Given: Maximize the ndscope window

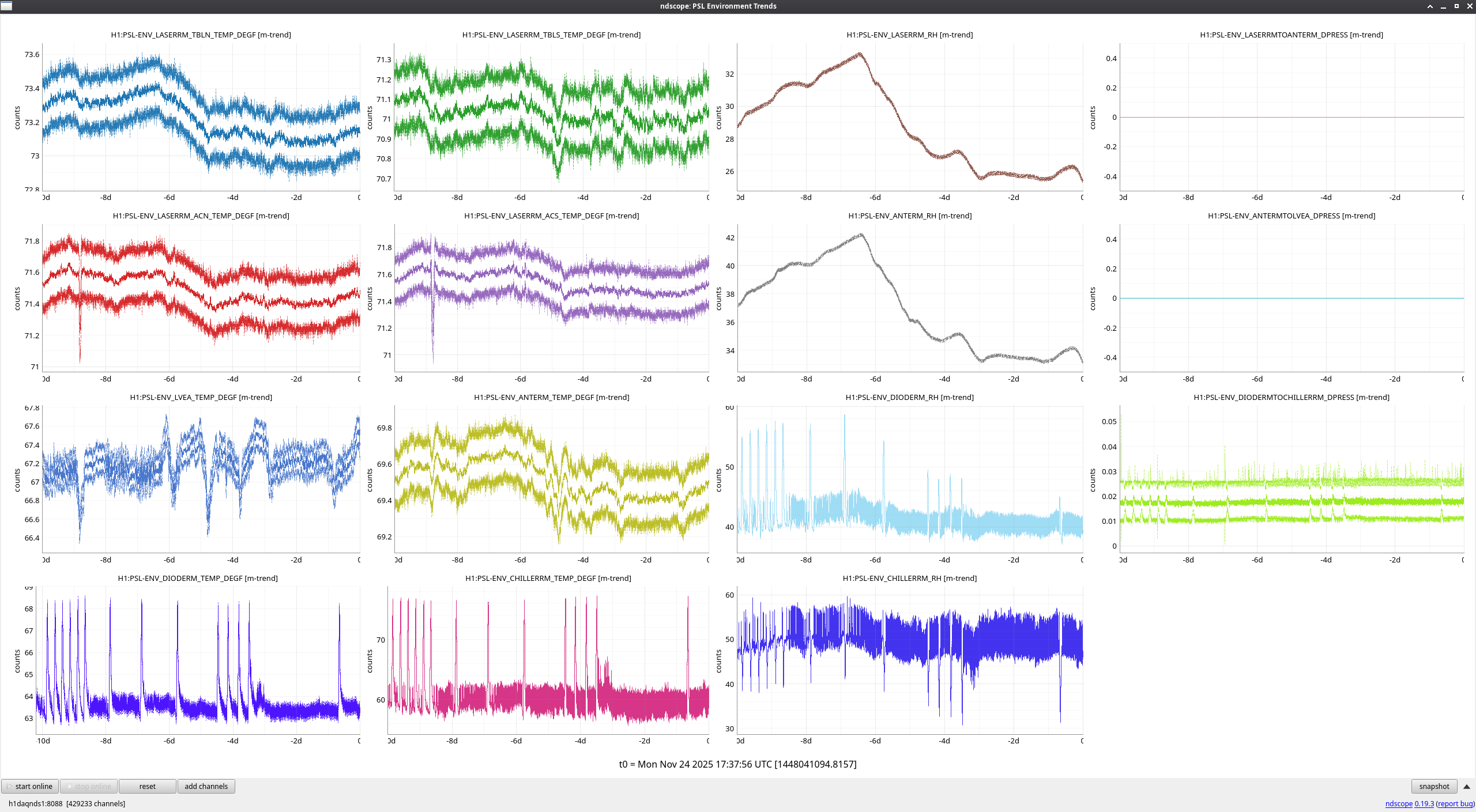Looking at the screenshot, I should point(1456,6).
